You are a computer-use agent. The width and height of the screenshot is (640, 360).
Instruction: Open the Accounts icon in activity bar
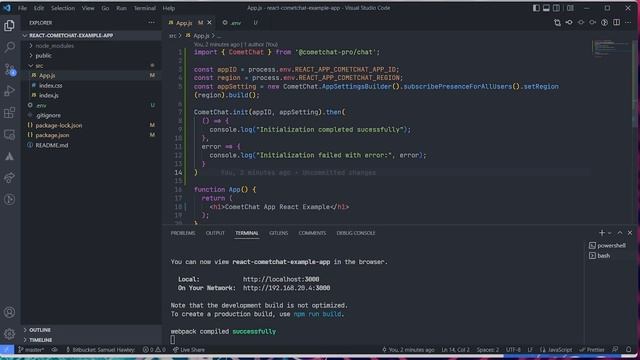click(x=9, y=312)
